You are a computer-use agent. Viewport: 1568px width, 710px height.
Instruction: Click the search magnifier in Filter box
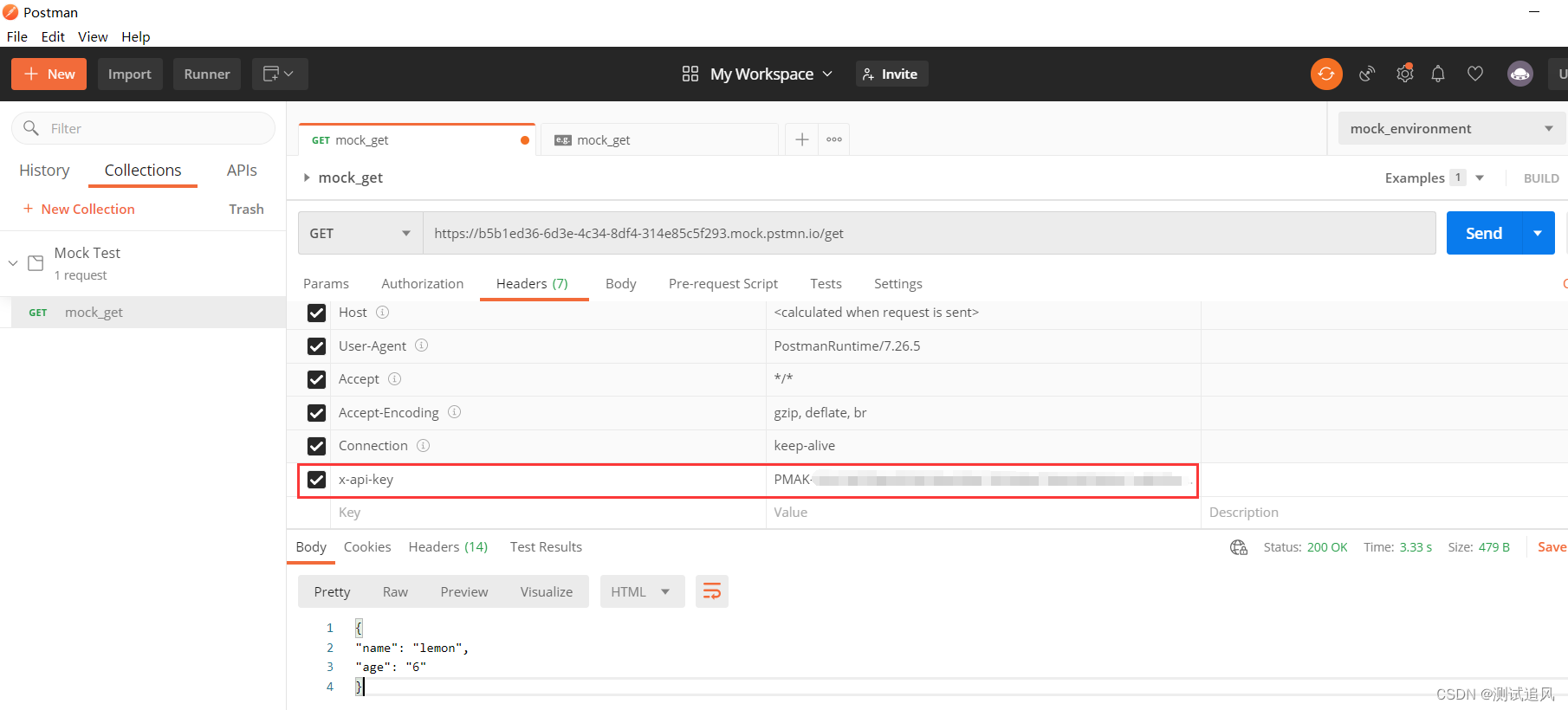[31, 128]
